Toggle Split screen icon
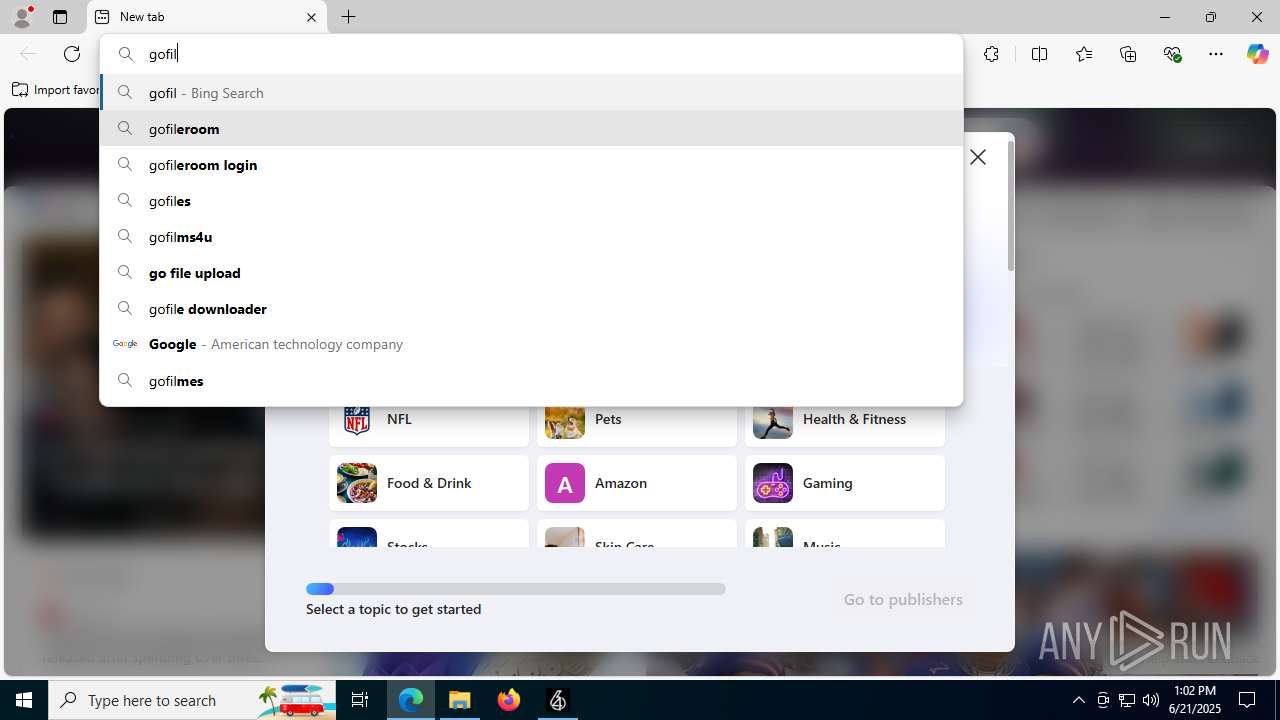 [1039, 54]
